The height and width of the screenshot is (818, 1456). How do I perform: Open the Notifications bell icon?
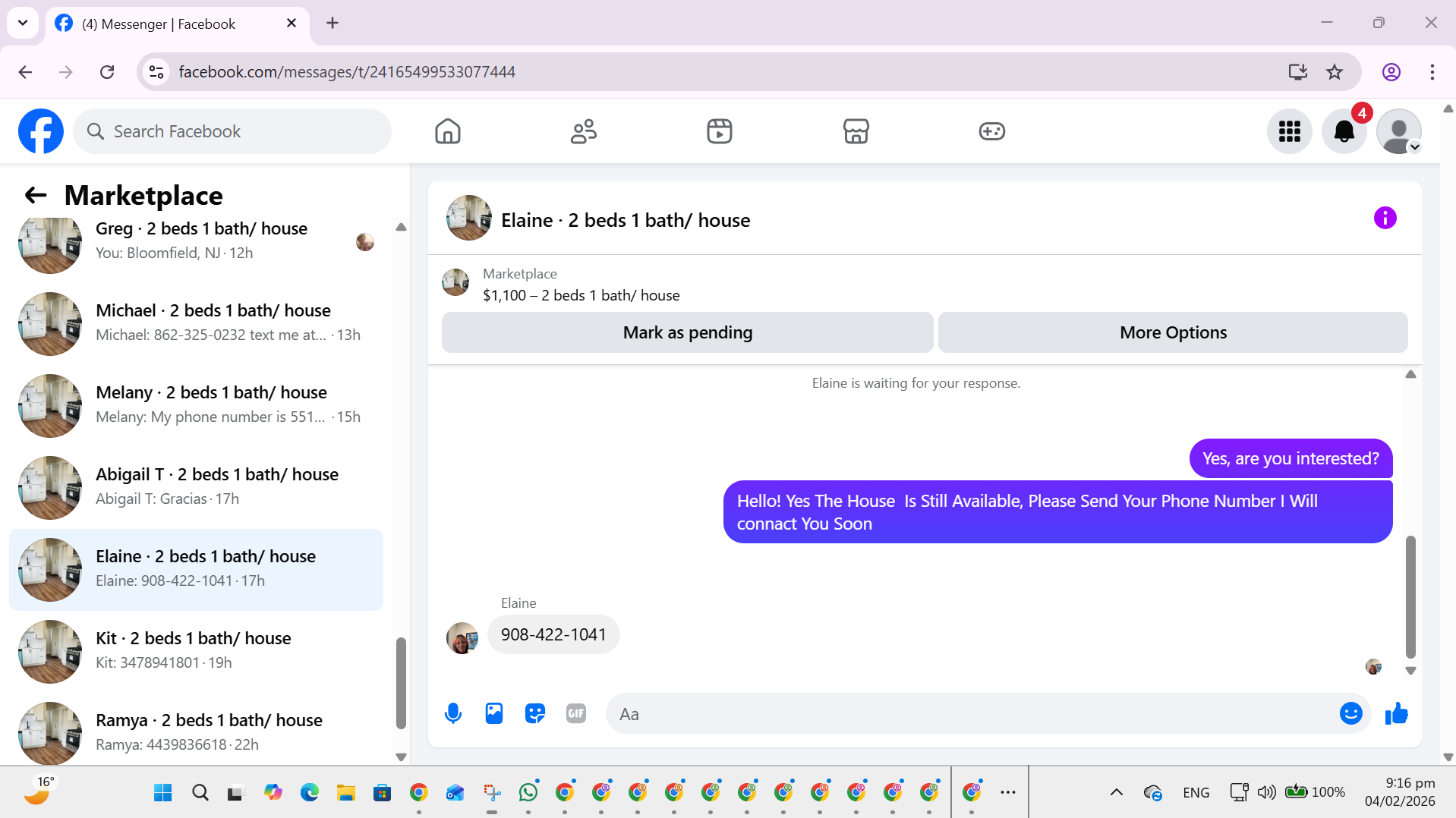[x=1344, y=131]
